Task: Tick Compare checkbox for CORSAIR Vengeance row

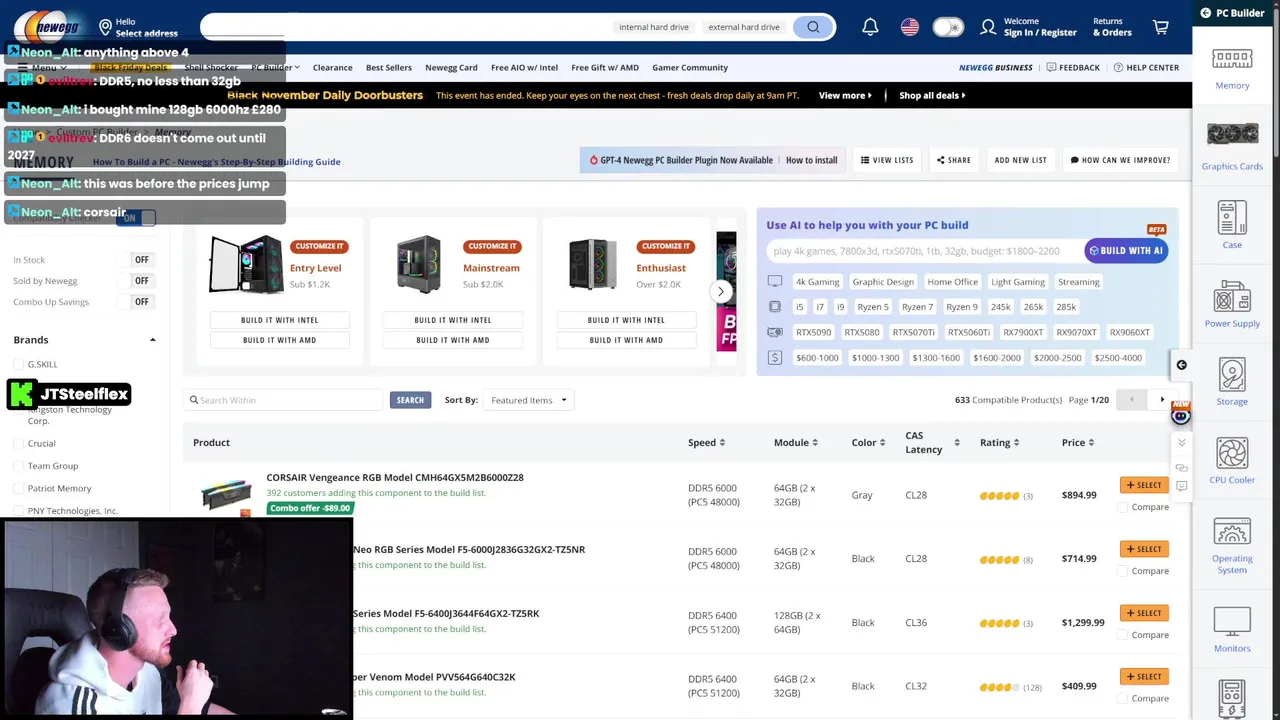Action: (1122, 507)
